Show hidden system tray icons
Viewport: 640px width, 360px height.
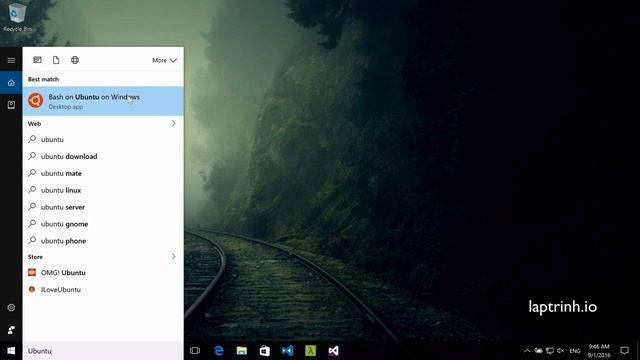coord(527,351)
